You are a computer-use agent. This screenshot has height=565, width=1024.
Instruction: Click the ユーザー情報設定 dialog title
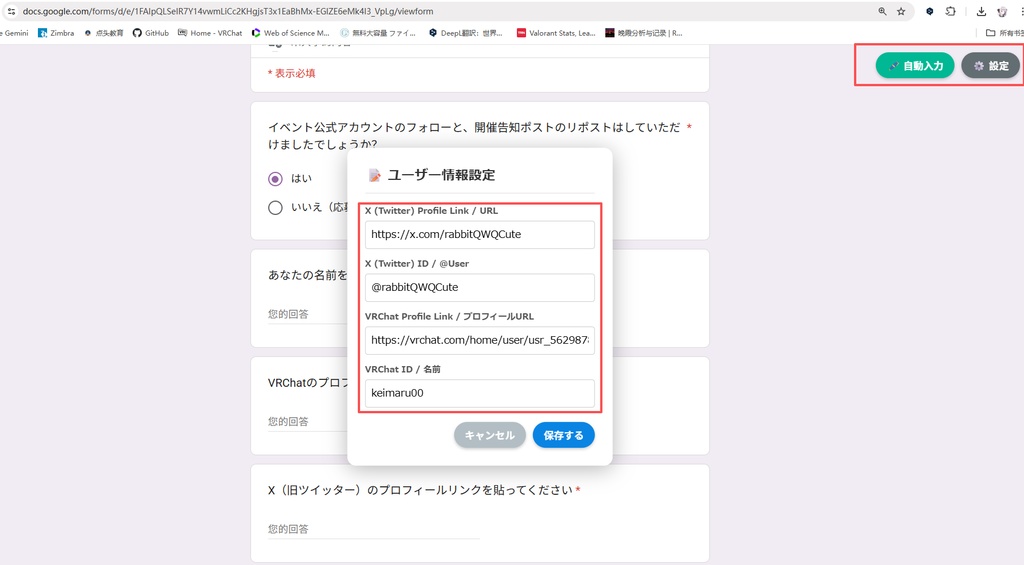(x=441, y=175)
